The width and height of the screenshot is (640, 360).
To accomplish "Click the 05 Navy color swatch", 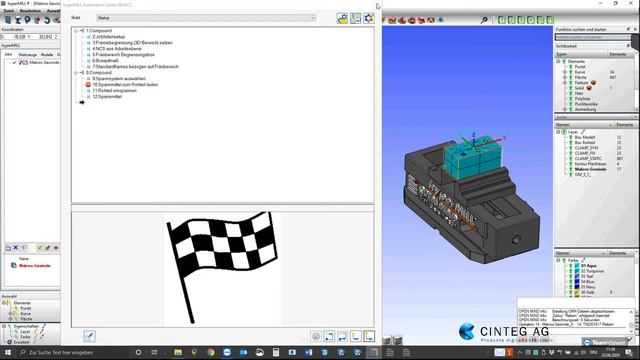I will click(577, 287).
